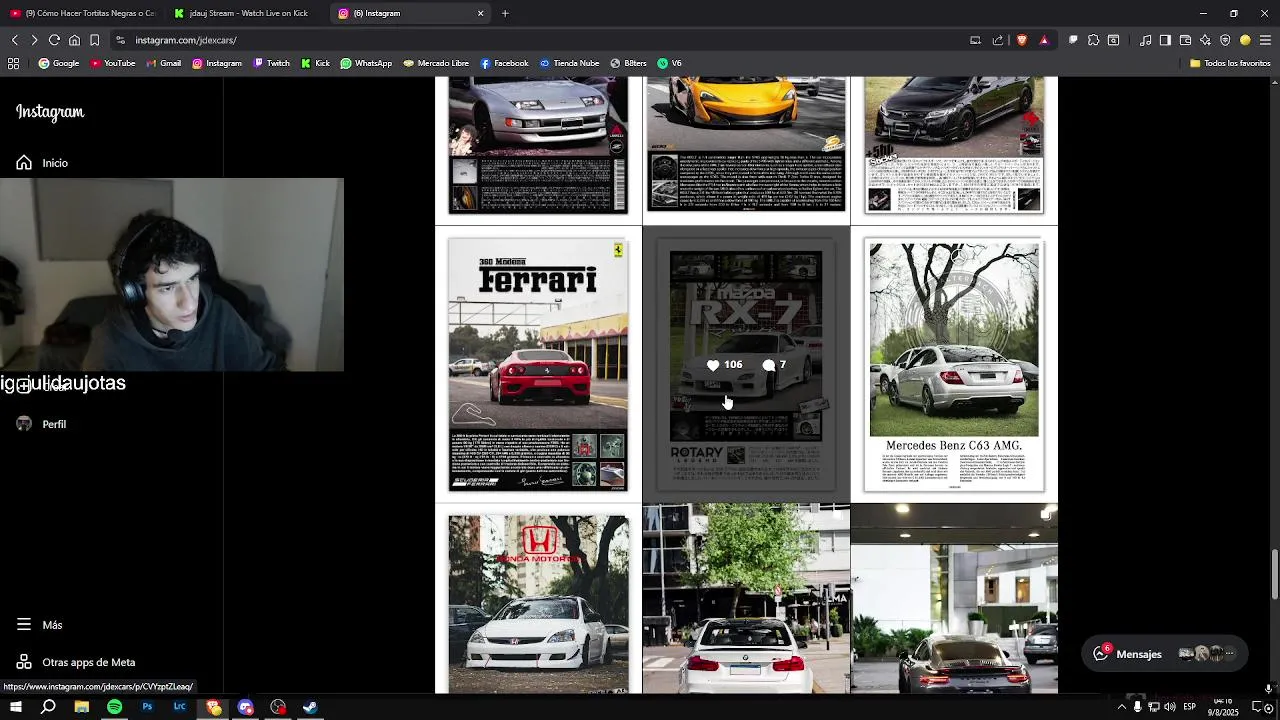Open the Mercedes Benz C63 AMG post
Screen dimensions: 1280x720
pos(954,365)
